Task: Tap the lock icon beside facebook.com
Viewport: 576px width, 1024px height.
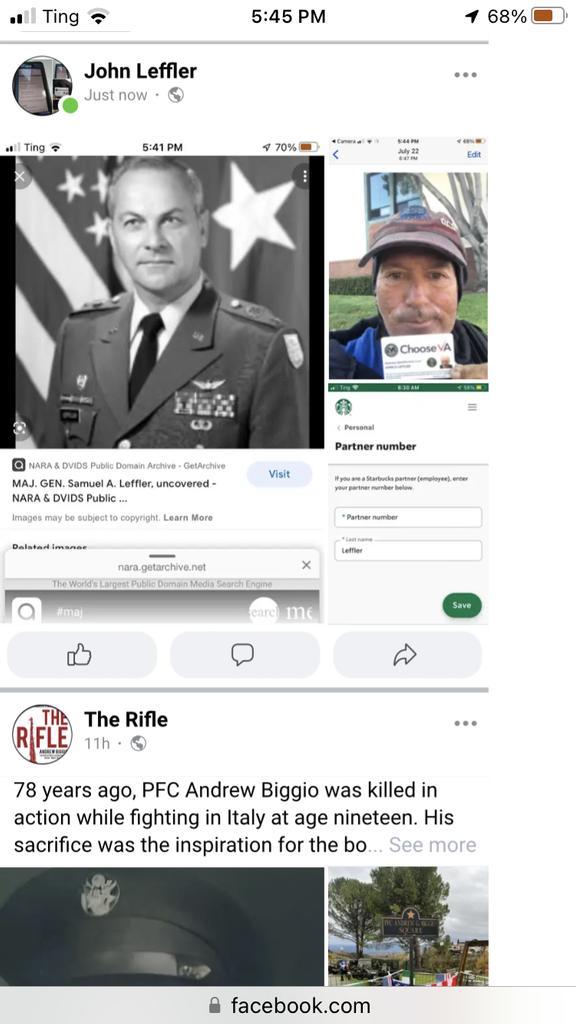Action: (214, 1006)
